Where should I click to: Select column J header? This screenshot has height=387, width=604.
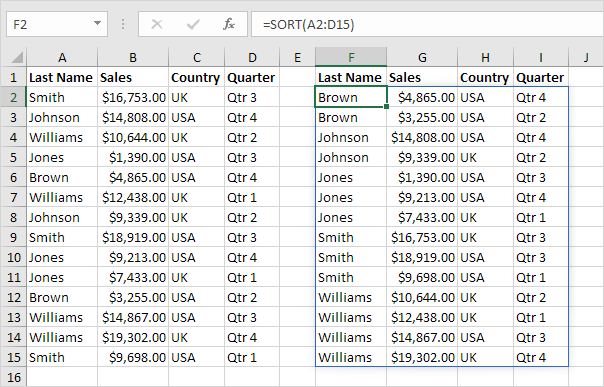click(x=586, y=57)
